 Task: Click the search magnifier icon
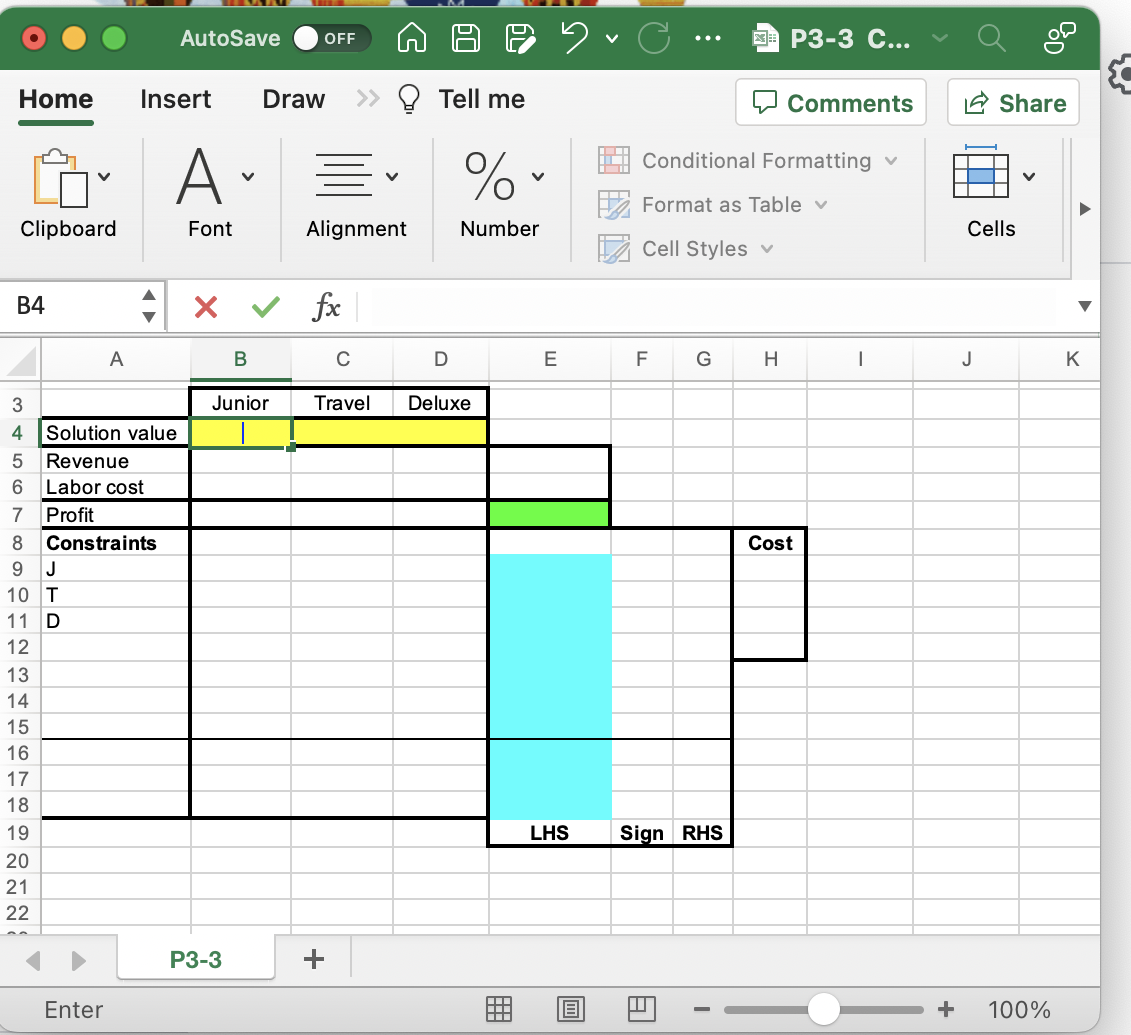point(992,38)
